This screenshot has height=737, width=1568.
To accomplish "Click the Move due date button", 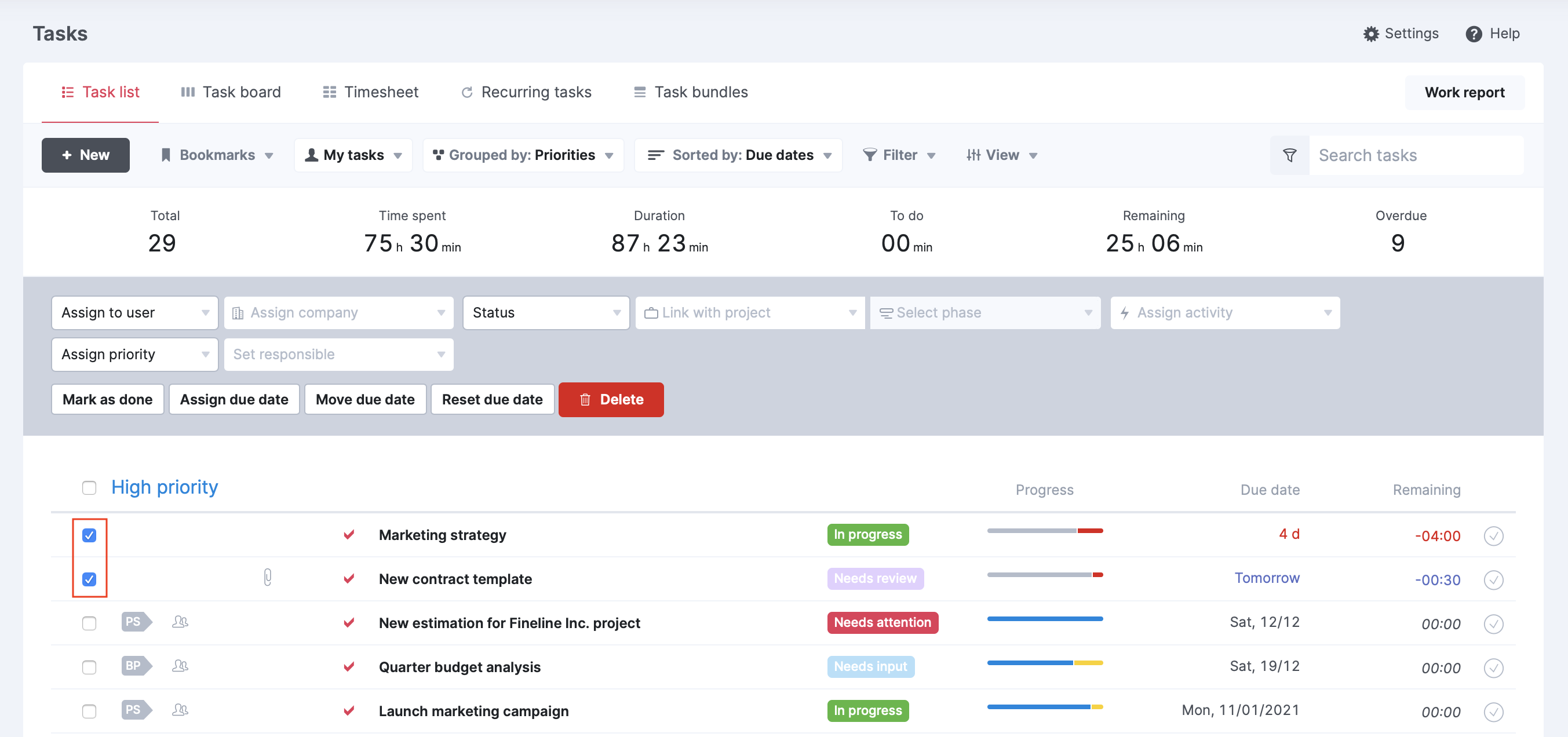I will [364, 399].
